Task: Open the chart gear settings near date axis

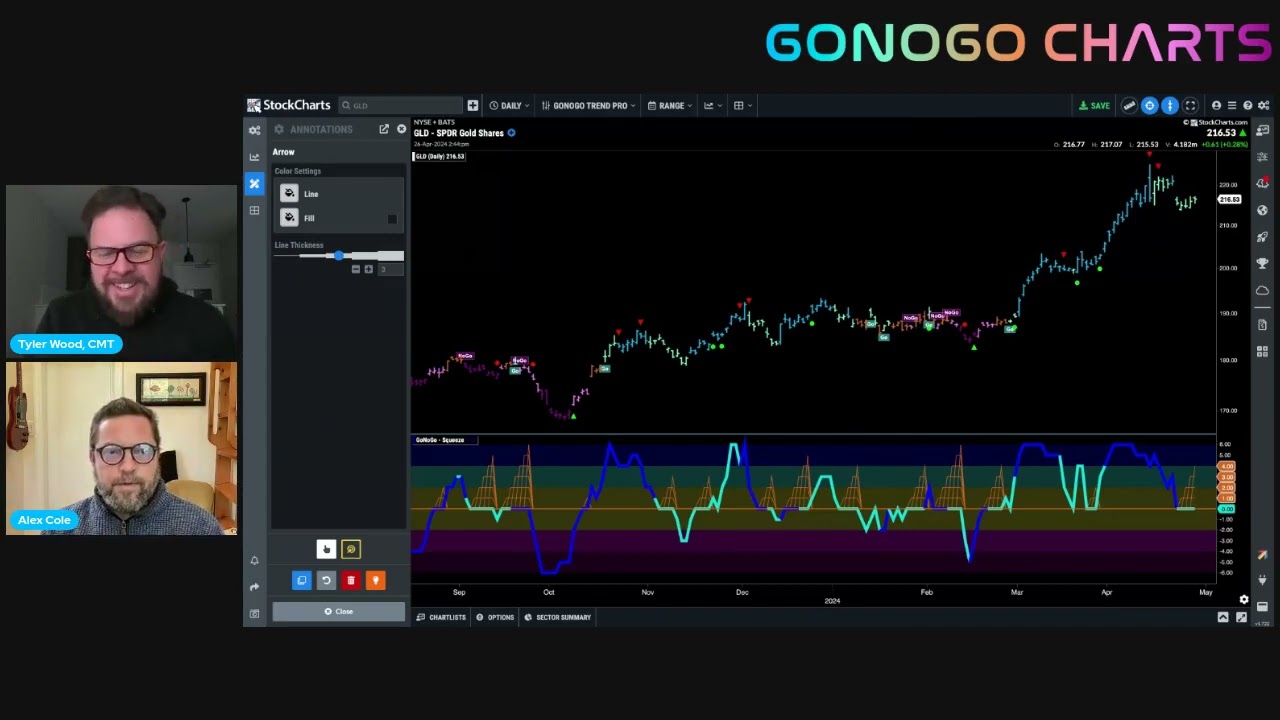Action: pos(1244,600)
